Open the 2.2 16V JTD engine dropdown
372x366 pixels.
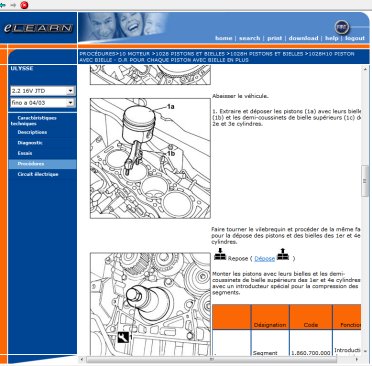(x=43, y=91)
